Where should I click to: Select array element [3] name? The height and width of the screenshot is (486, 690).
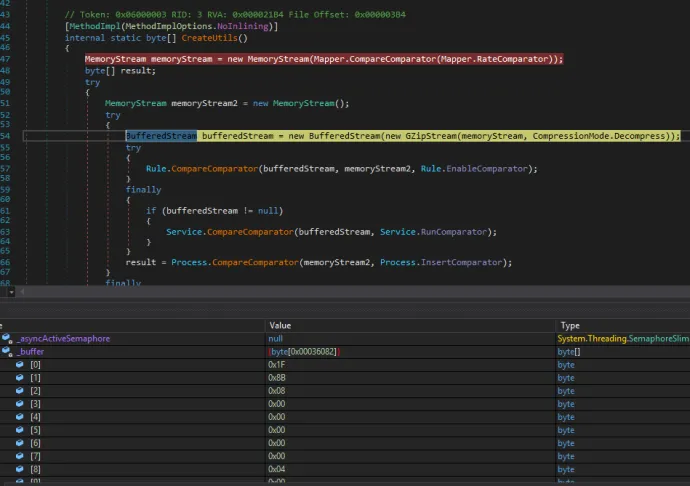(x=35, y=404)
